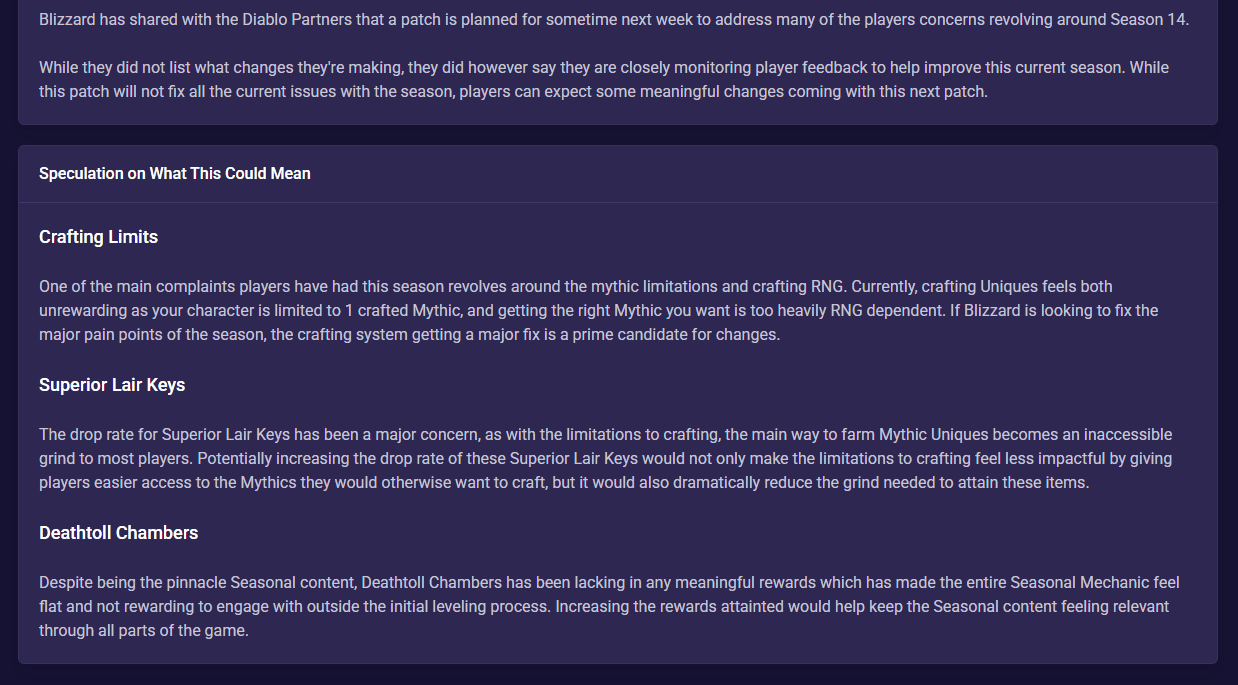Image resolution: width=1238 pixels, height=685 pixels.
Task: Click the "Speculation on What This Could Mean" header
Action: point(175,174)
